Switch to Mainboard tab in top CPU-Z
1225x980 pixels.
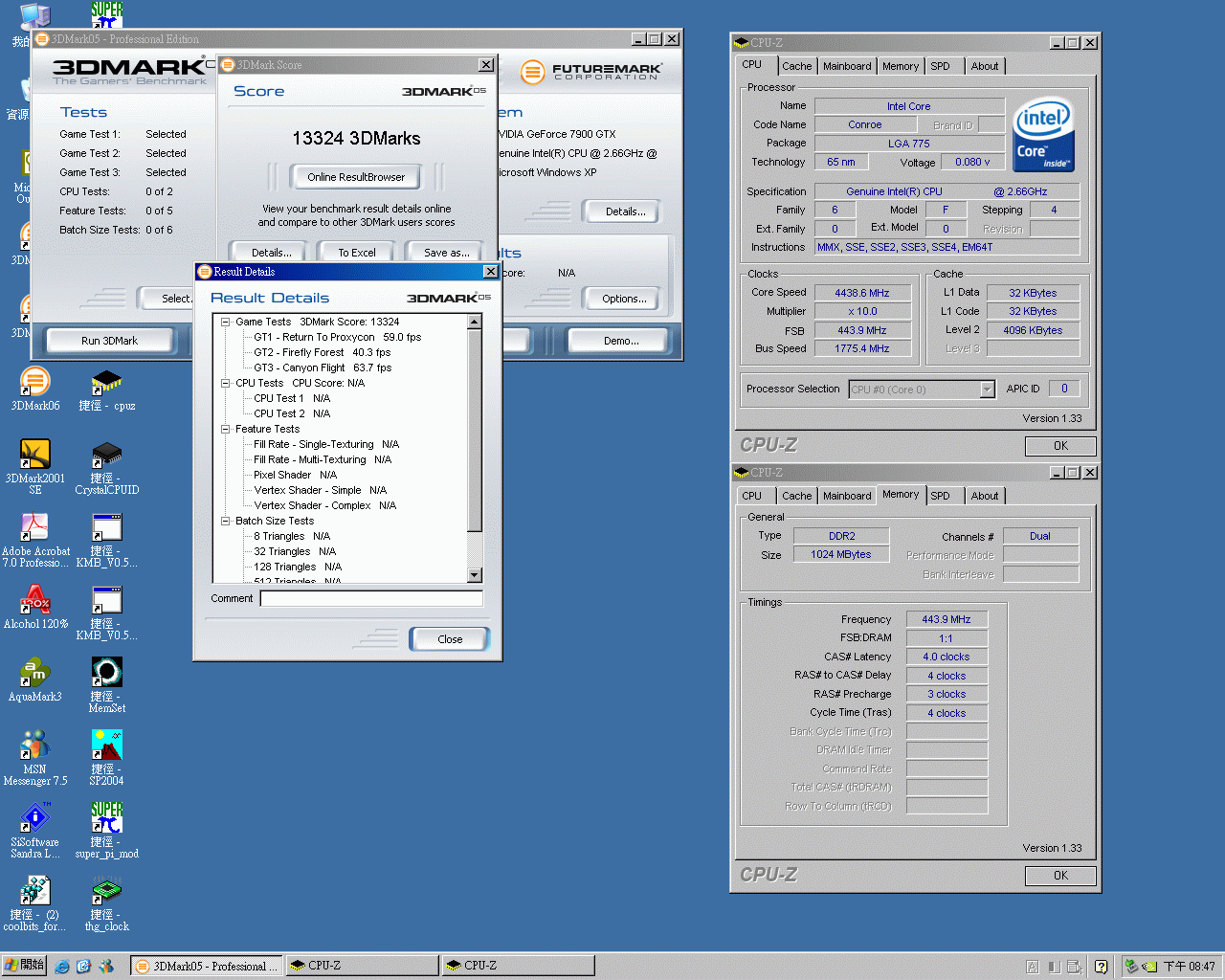tap(847, 66)
